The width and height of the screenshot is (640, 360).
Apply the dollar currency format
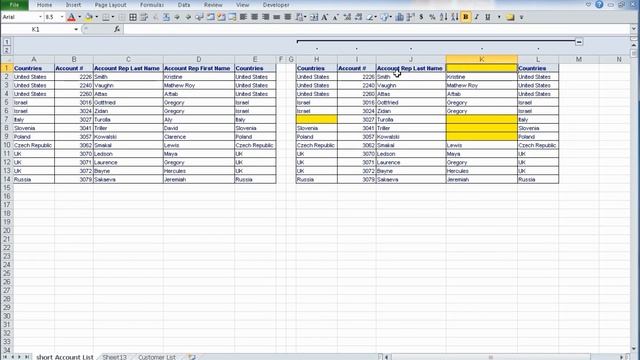point(421,17)
